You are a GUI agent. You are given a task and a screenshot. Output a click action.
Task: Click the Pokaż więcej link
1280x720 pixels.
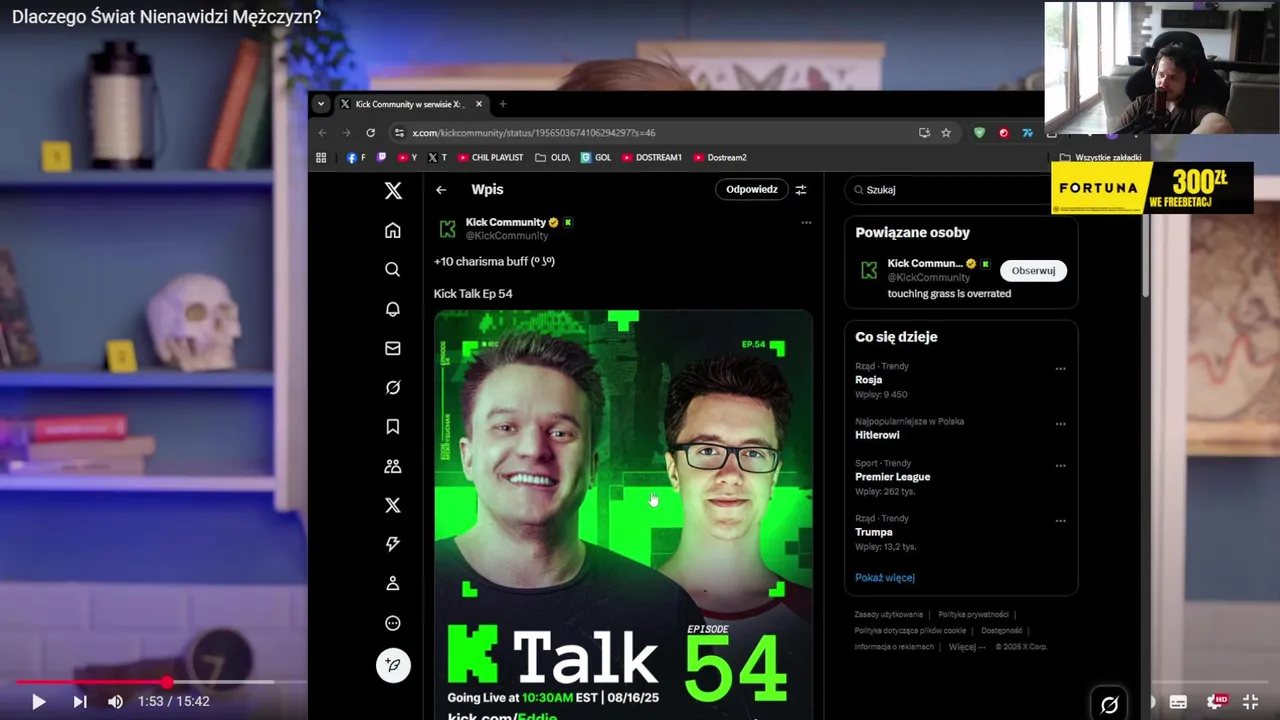click(x=884, y=577)
